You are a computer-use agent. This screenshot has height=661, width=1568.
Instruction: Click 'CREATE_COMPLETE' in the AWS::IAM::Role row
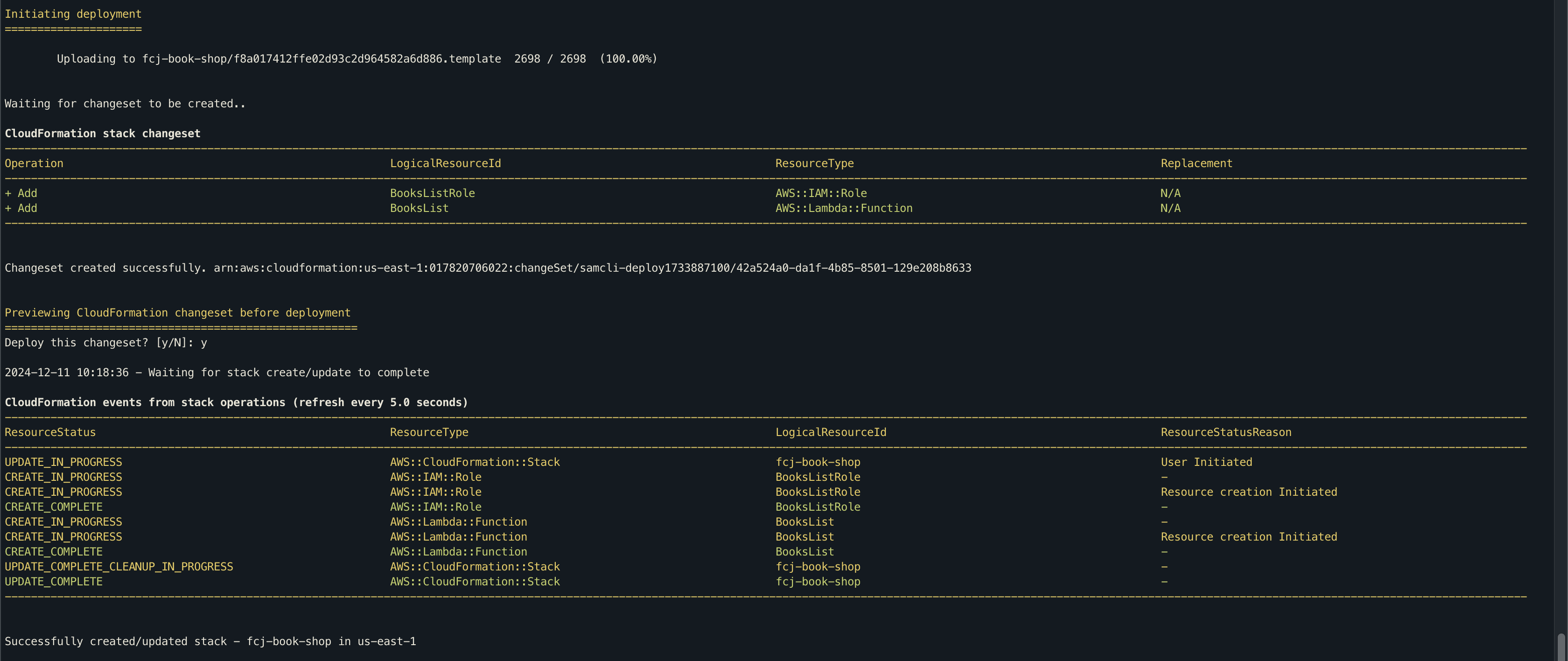click(x=54, y=507)
